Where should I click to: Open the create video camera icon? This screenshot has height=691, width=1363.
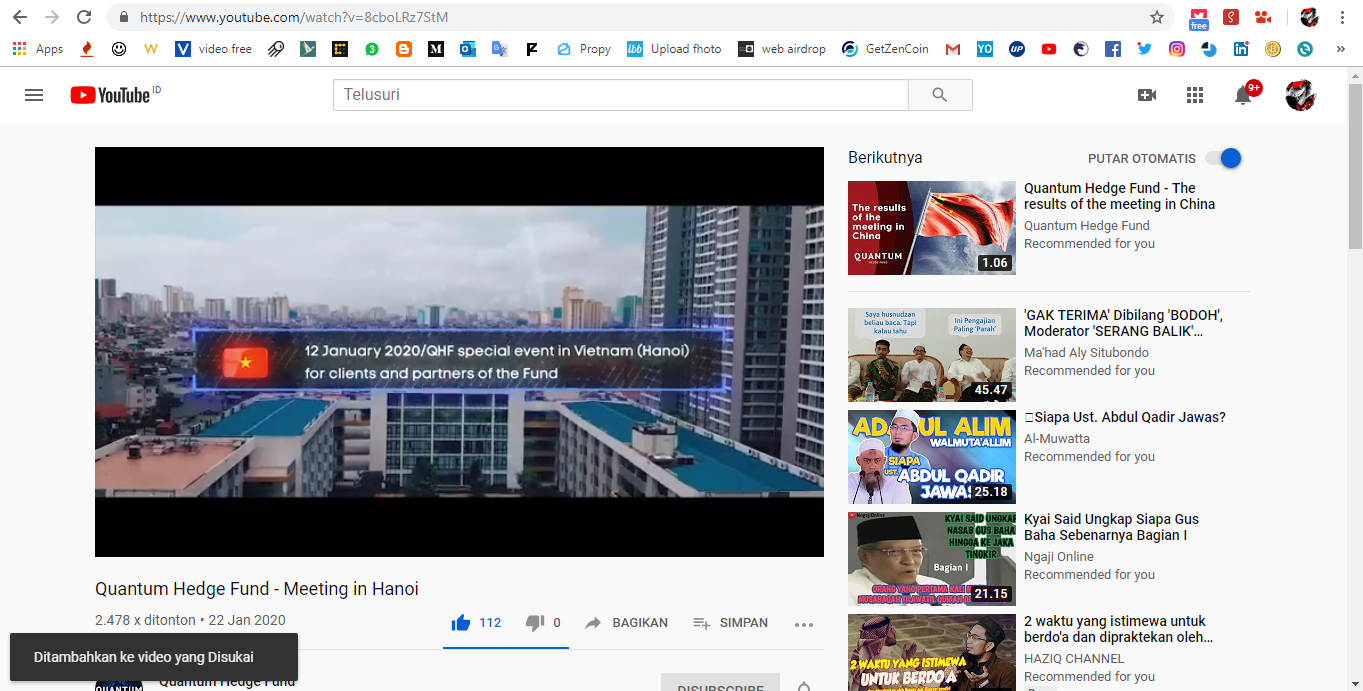(1147, 95)
